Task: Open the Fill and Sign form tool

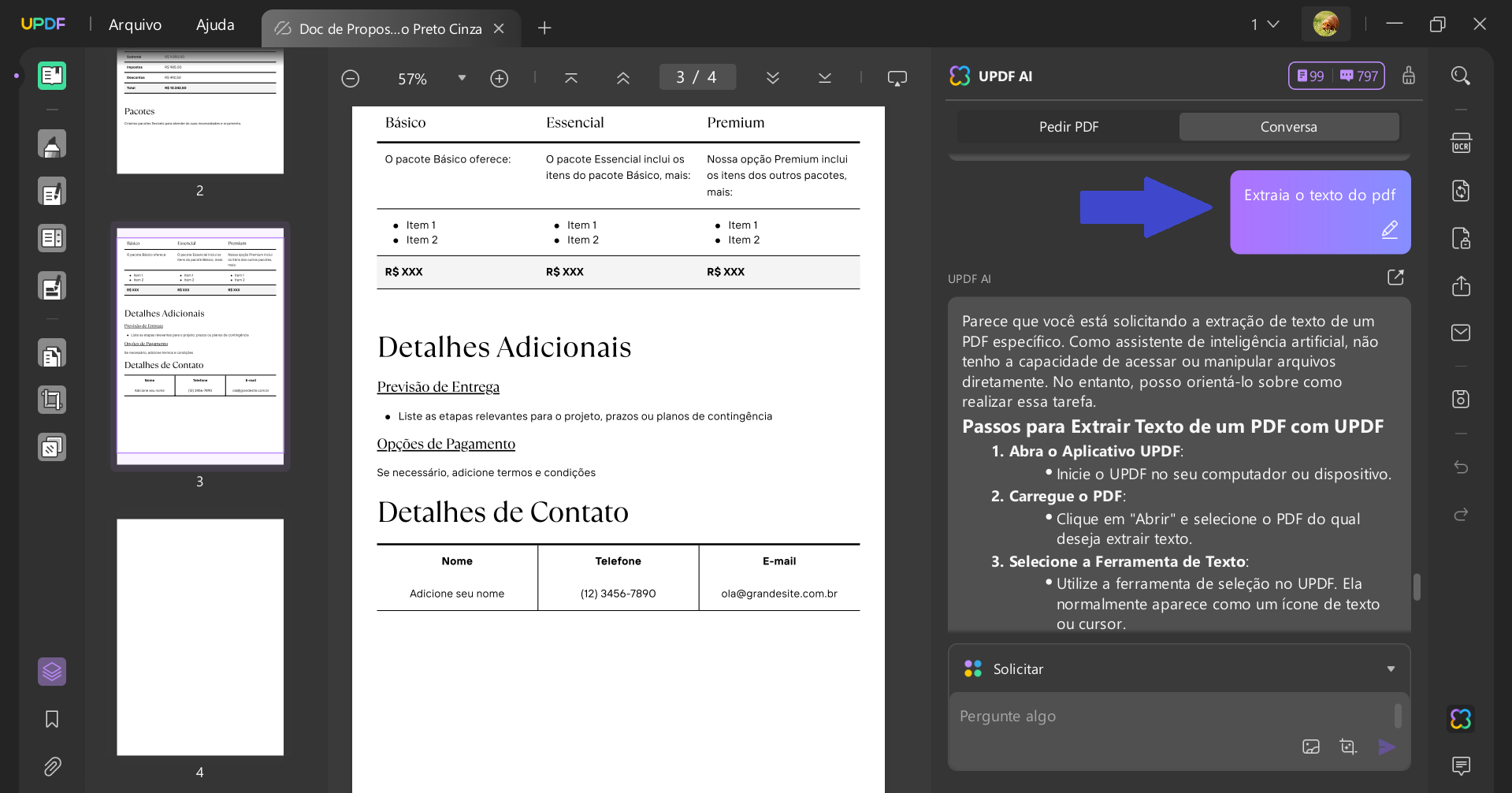Action: [52, 285]
